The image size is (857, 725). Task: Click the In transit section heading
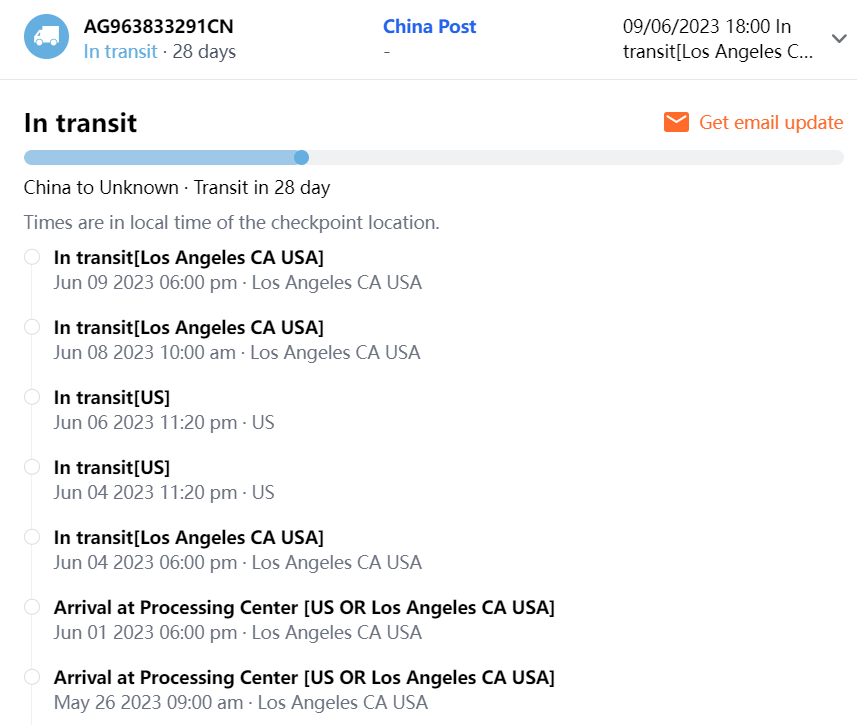[80, 123]
